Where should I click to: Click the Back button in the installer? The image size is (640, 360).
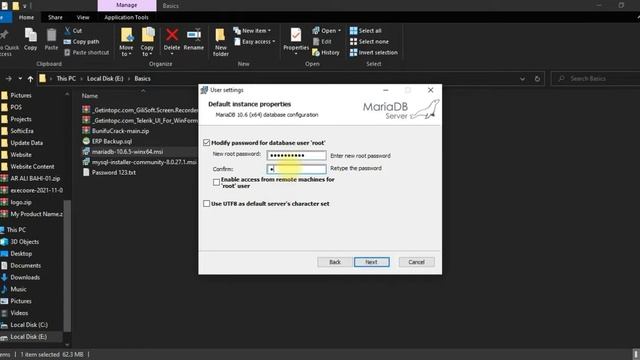click(x=335, y=262)
